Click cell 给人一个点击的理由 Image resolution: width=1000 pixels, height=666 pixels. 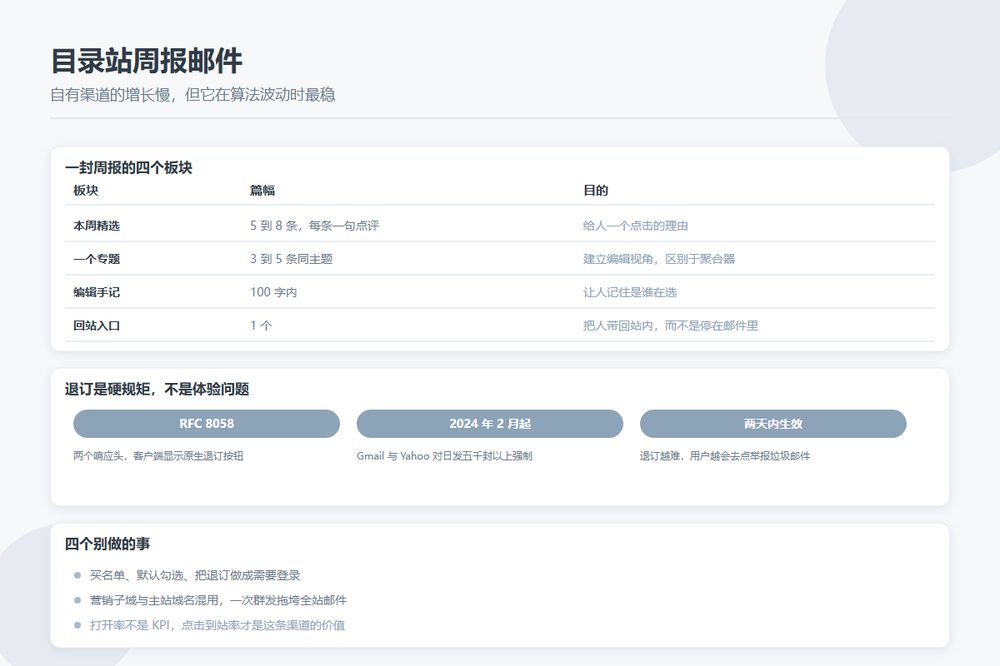click(x=635, y=226)
